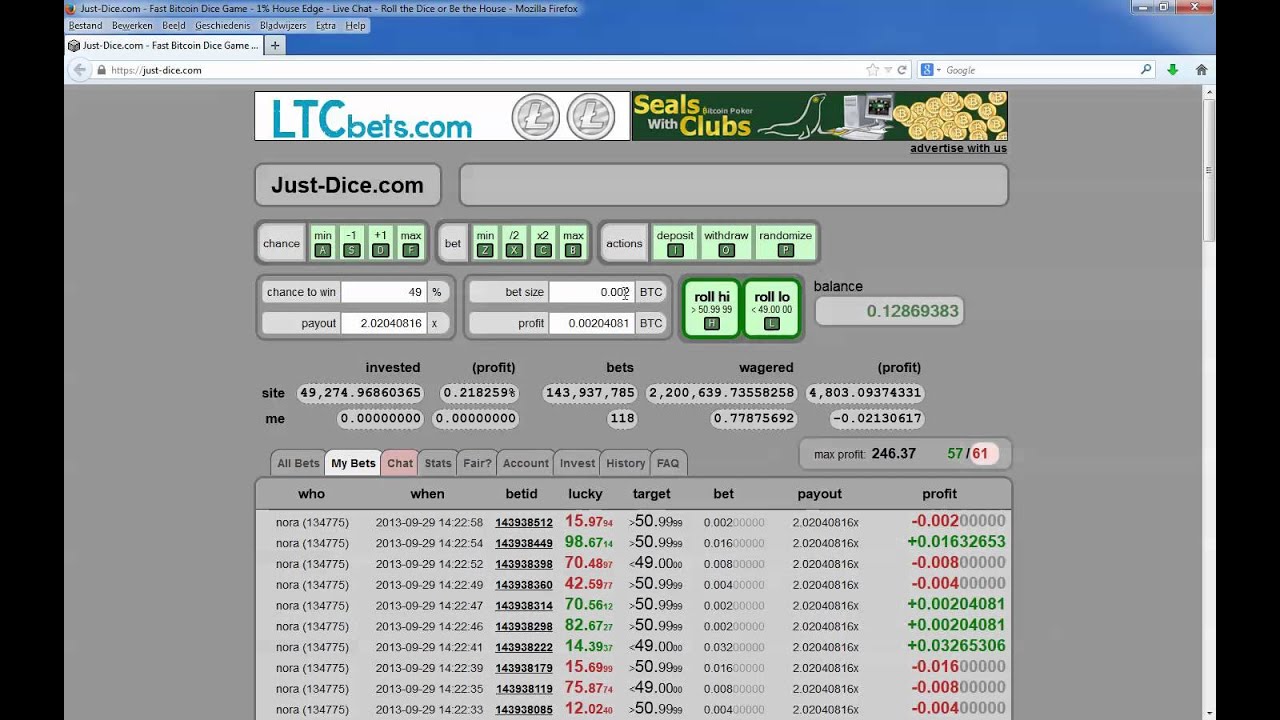Set bet to min (Z)
The image size is (1280, 720).
pos(485,242)
